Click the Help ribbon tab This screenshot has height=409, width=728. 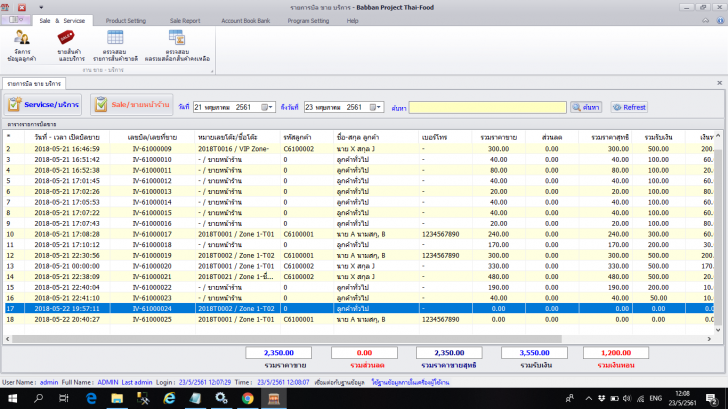(352, 20)
